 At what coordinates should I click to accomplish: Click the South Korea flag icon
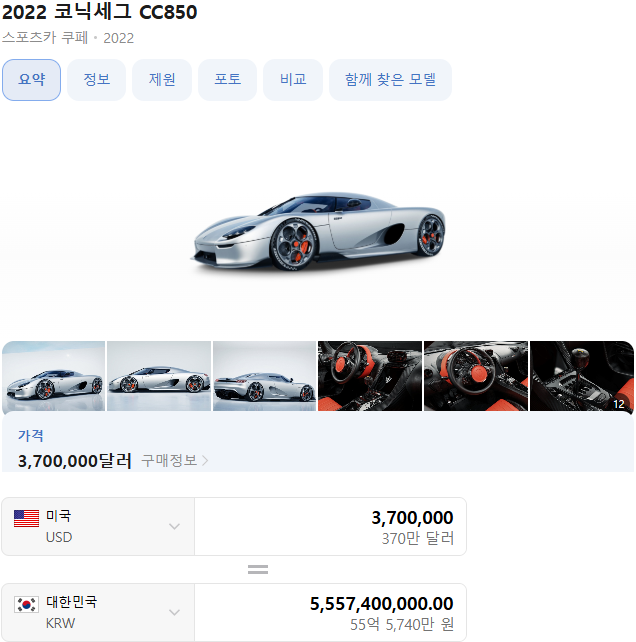click(27, 604)
